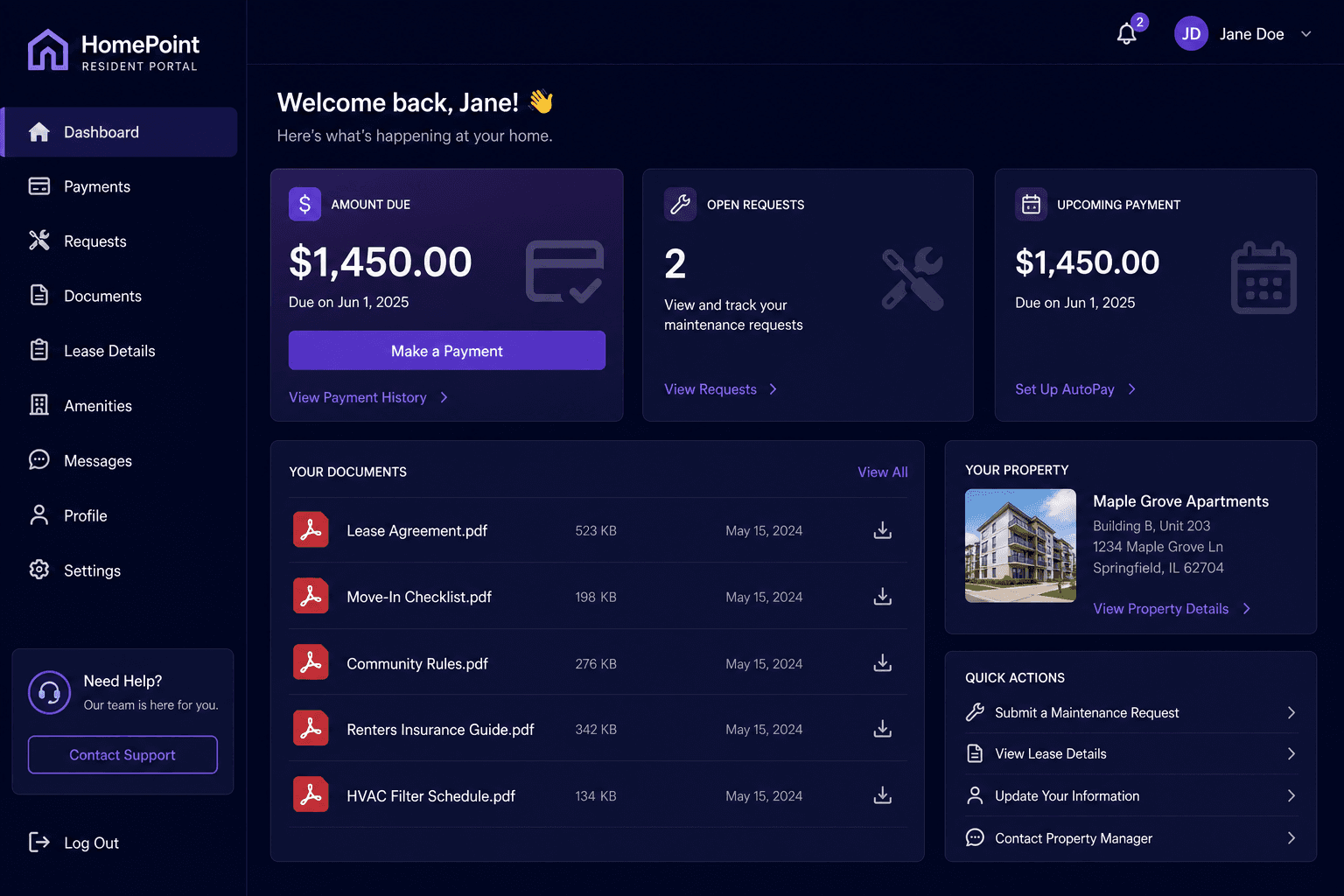This screenshot has height=896, width=1344.
Task: Click View All in Your Documents
Action: click(x=883, y=472)
